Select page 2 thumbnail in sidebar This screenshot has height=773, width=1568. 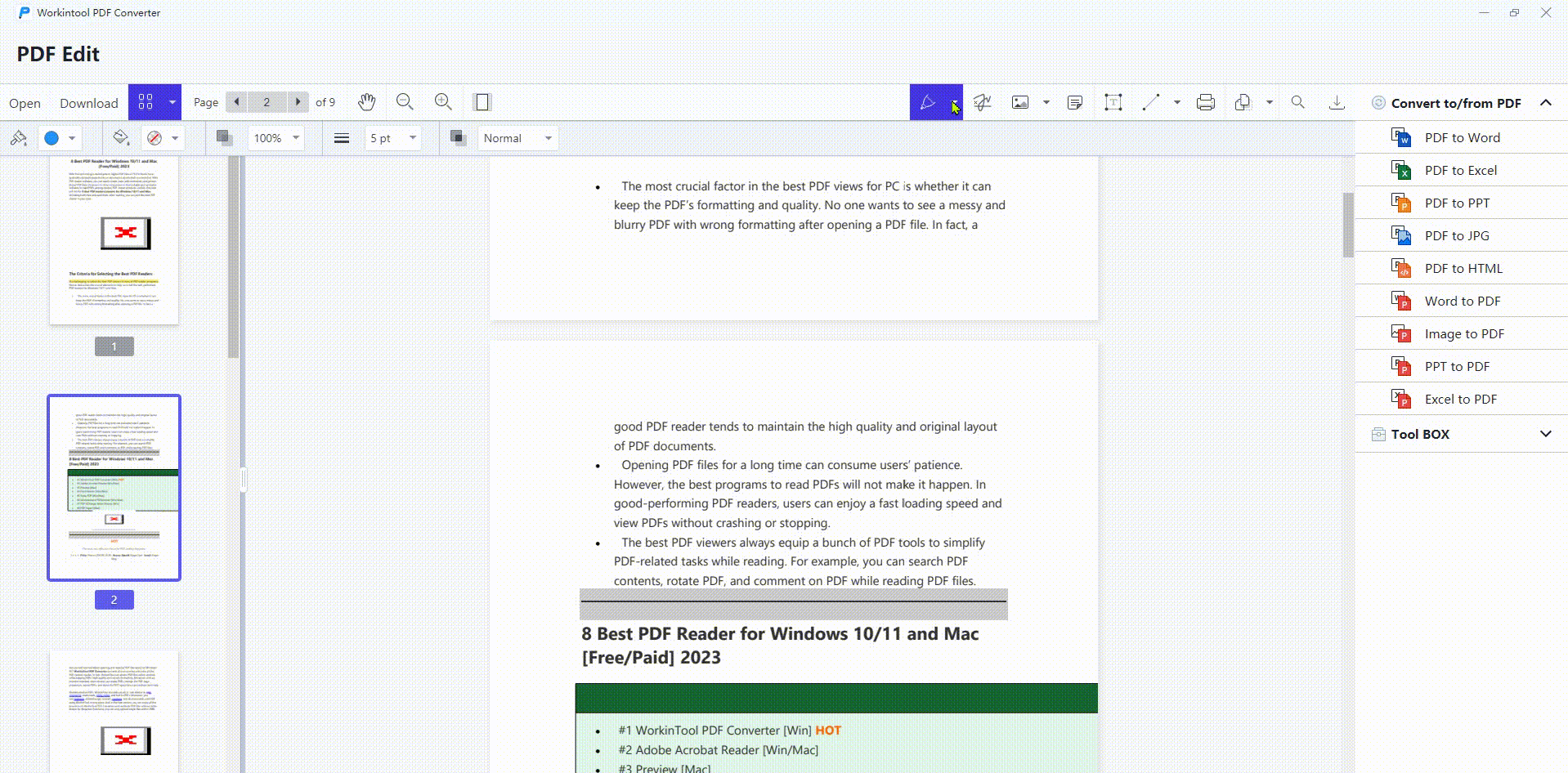pos(114,487)
